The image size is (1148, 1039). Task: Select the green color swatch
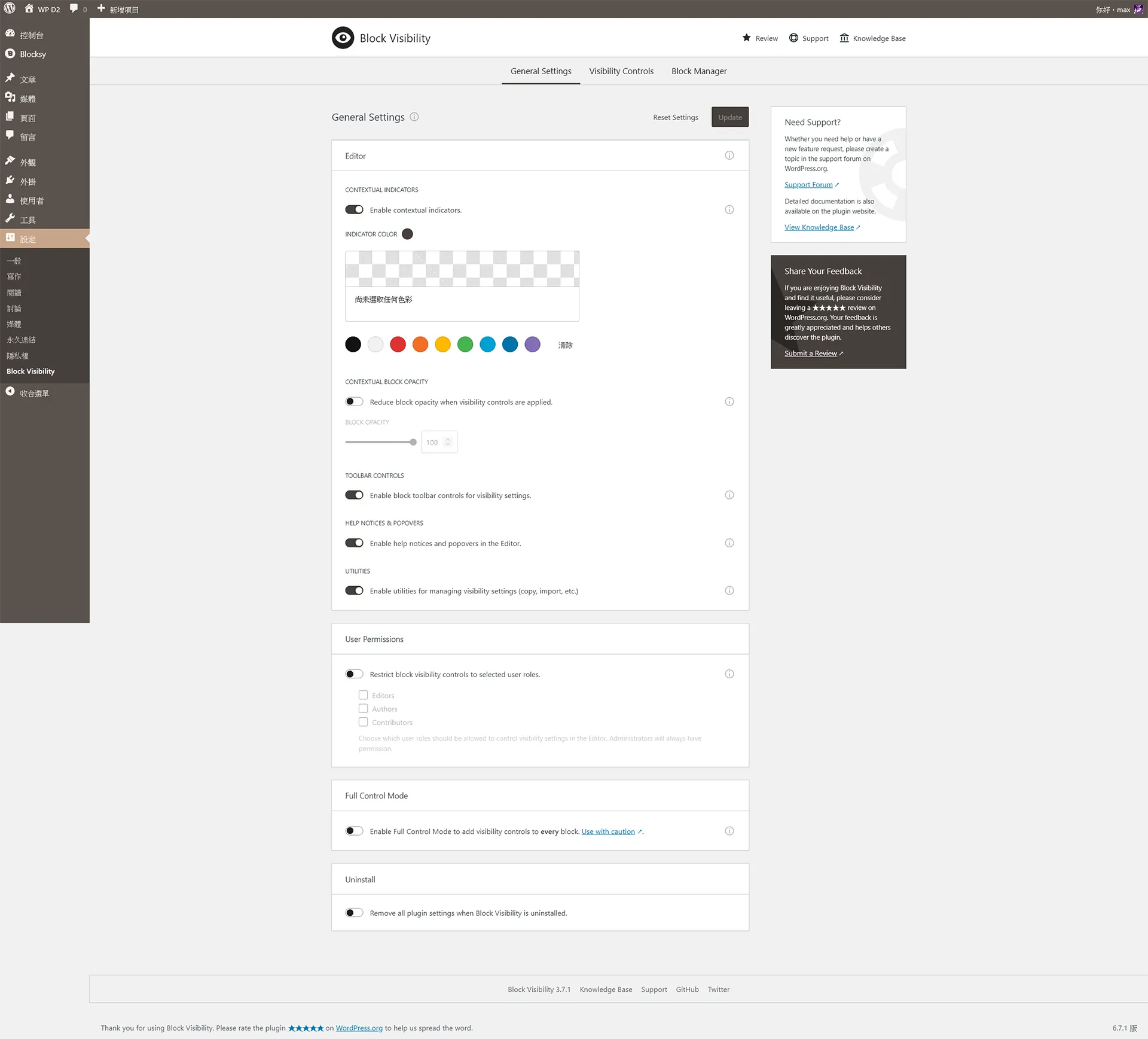[x=465, y=345]
